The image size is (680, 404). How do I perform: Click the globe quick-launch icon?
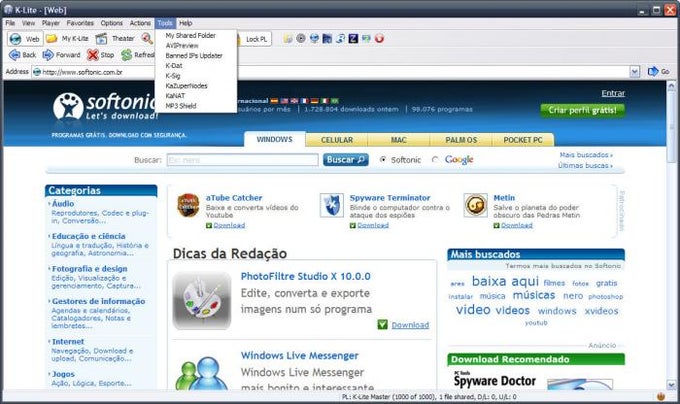[314, 39]
